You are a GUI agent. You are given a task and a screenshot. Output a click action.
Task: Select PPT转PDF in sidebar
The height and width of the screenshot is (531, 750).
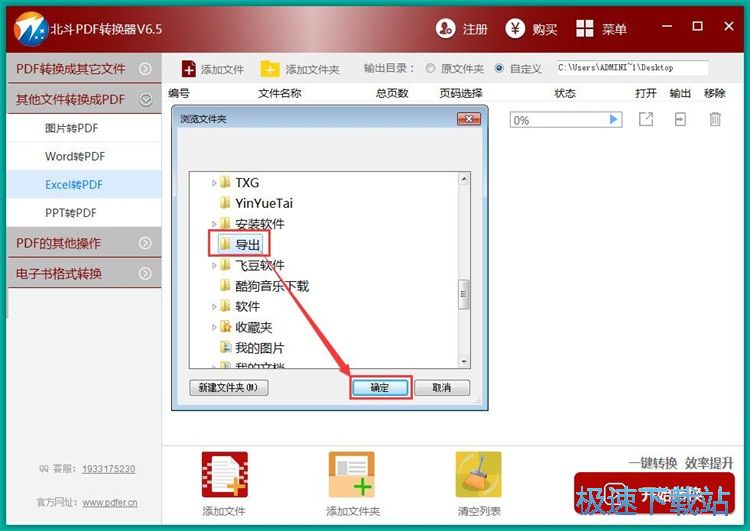[x=84, y=213]
